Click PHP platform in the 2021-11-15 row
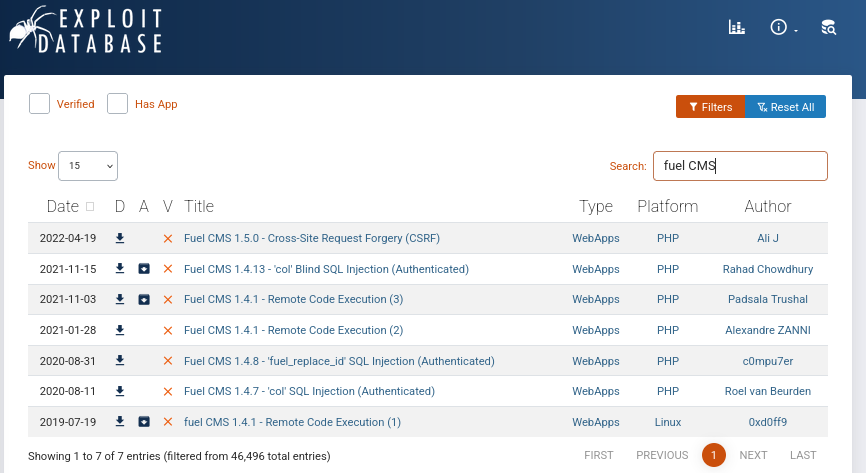866x473 pixels. coord(668,269)
